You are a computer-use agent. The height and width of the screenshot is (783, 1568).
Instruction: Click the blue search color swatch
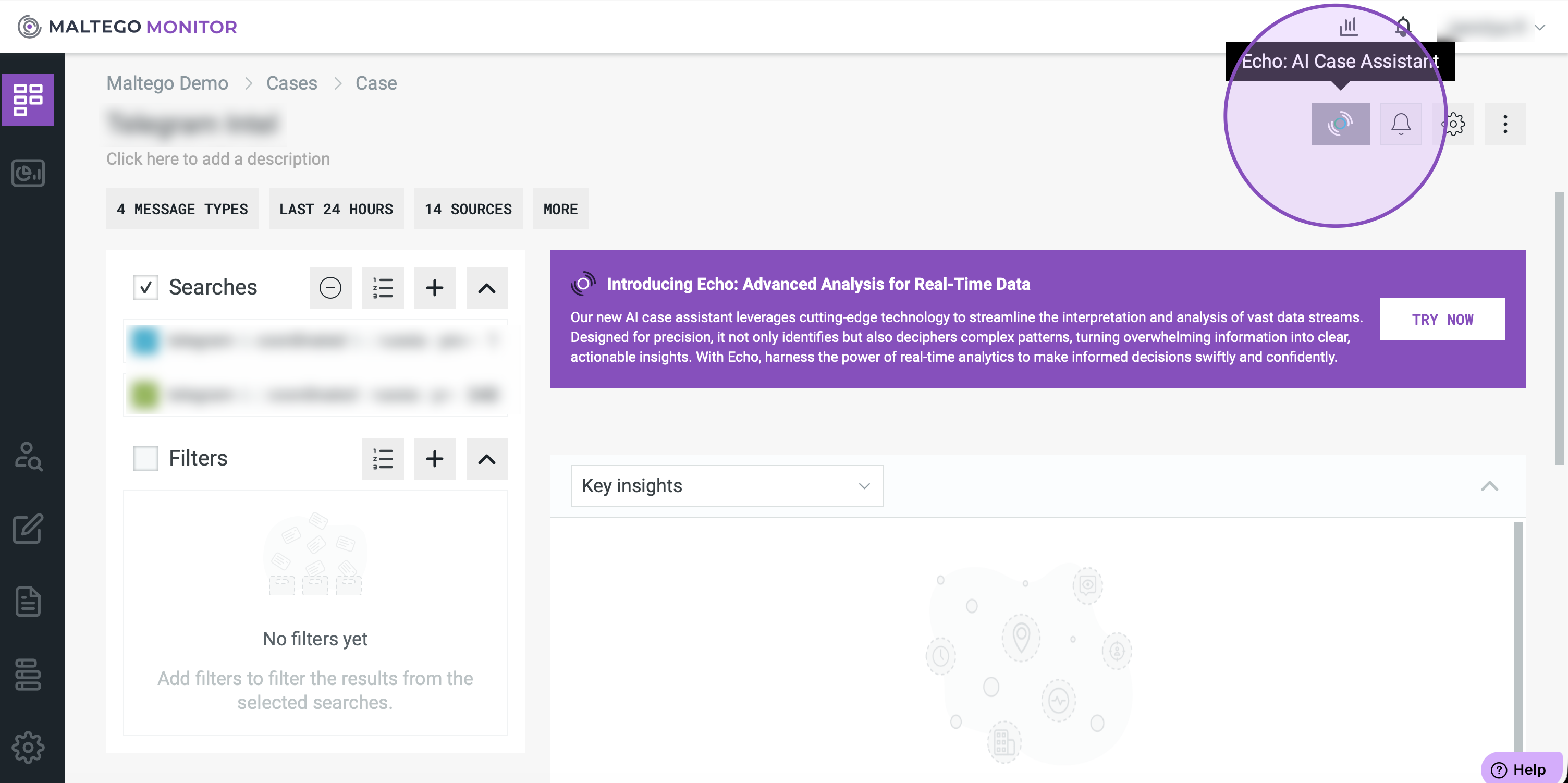coord(144,340)
